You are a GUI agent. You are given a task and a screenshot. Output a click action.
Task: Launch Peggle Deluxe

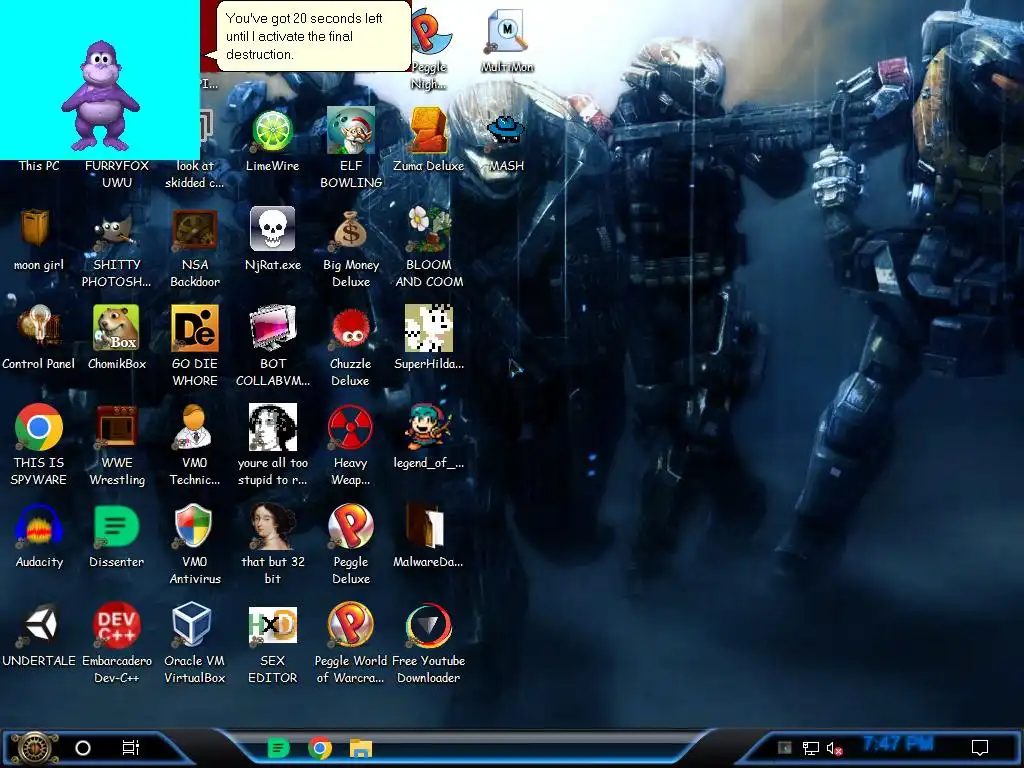pos(351,527)
